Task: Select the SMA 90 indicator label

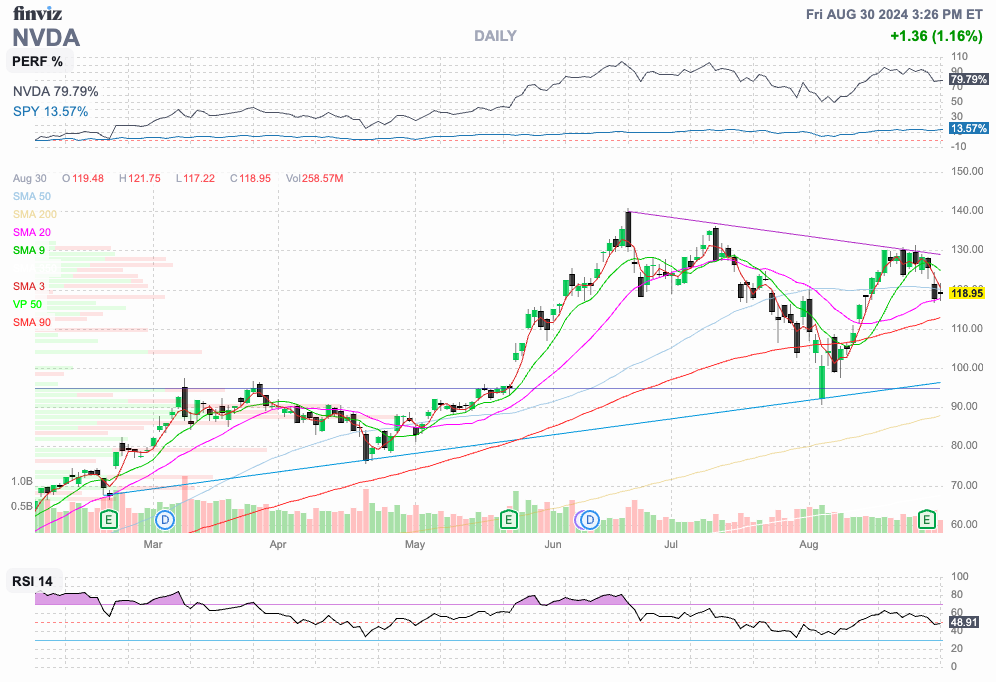Action: coord(32,323)
